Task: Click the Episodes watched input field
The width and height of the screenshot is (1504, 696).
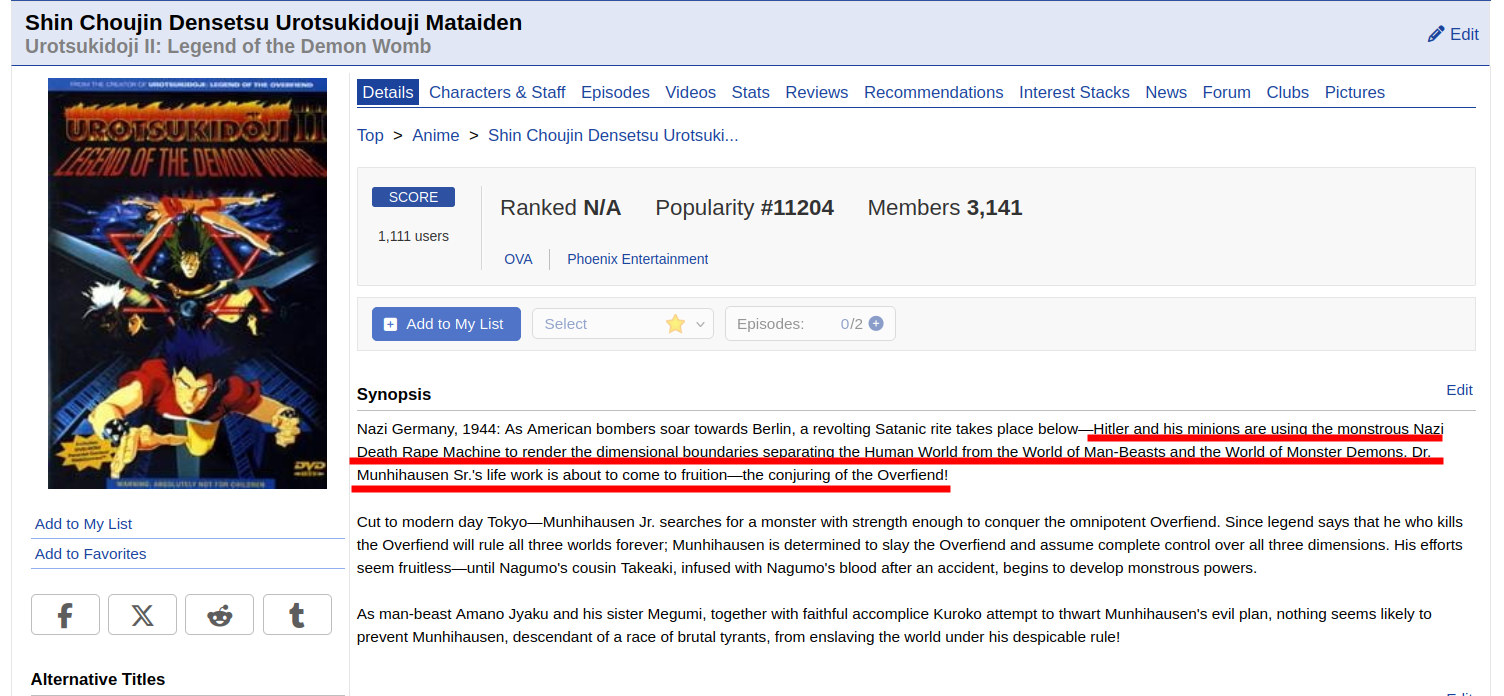Action: tap(810, 324)
